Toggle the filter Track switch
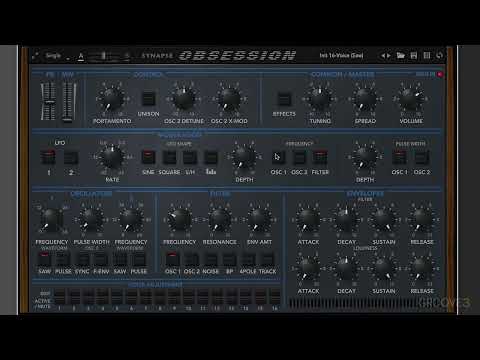Viewport: 480px width, 360px height. click(267, 259)
